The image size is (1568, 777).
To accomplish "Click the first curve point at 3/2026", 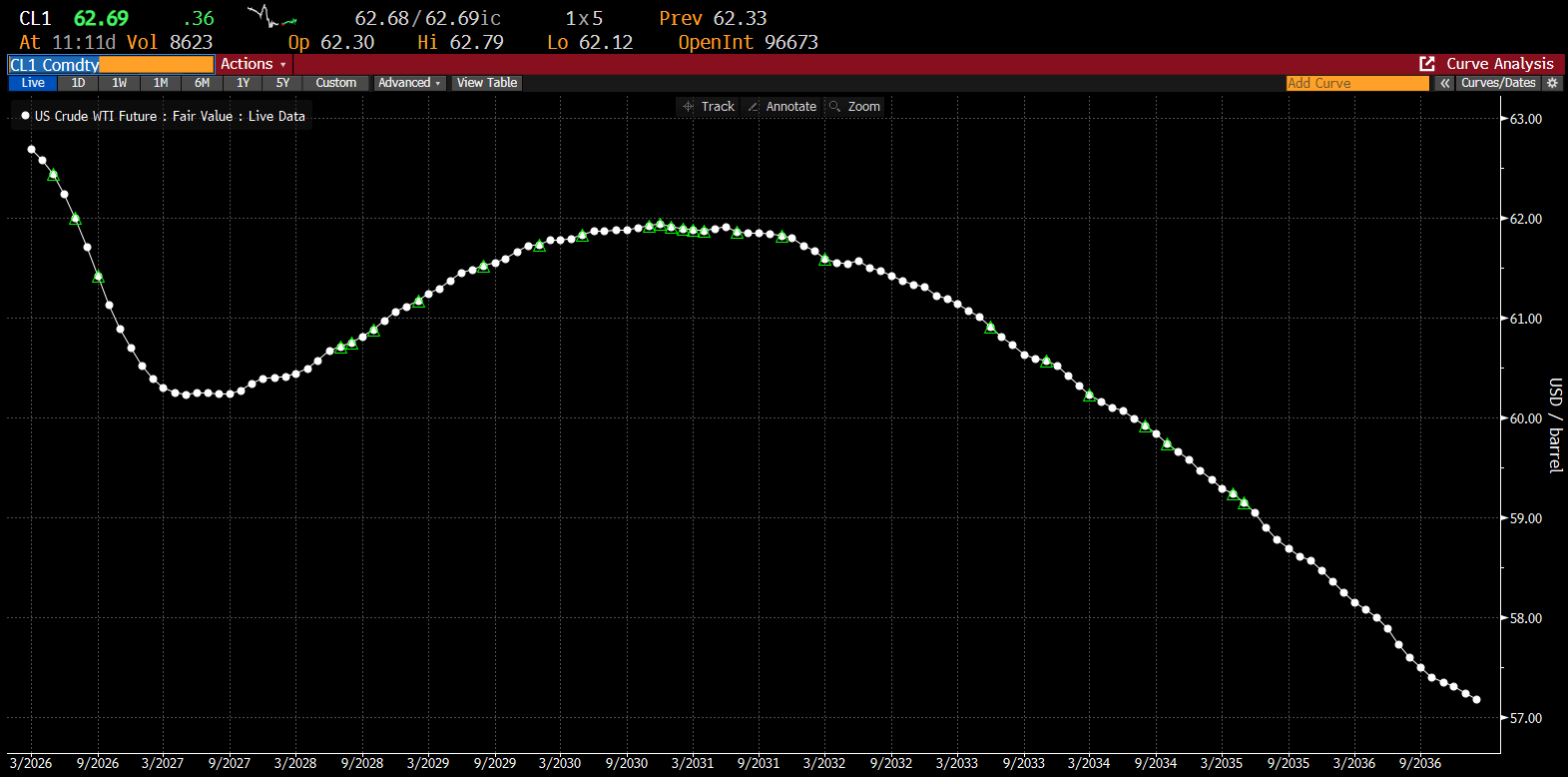I will click(x=31, y=150).
